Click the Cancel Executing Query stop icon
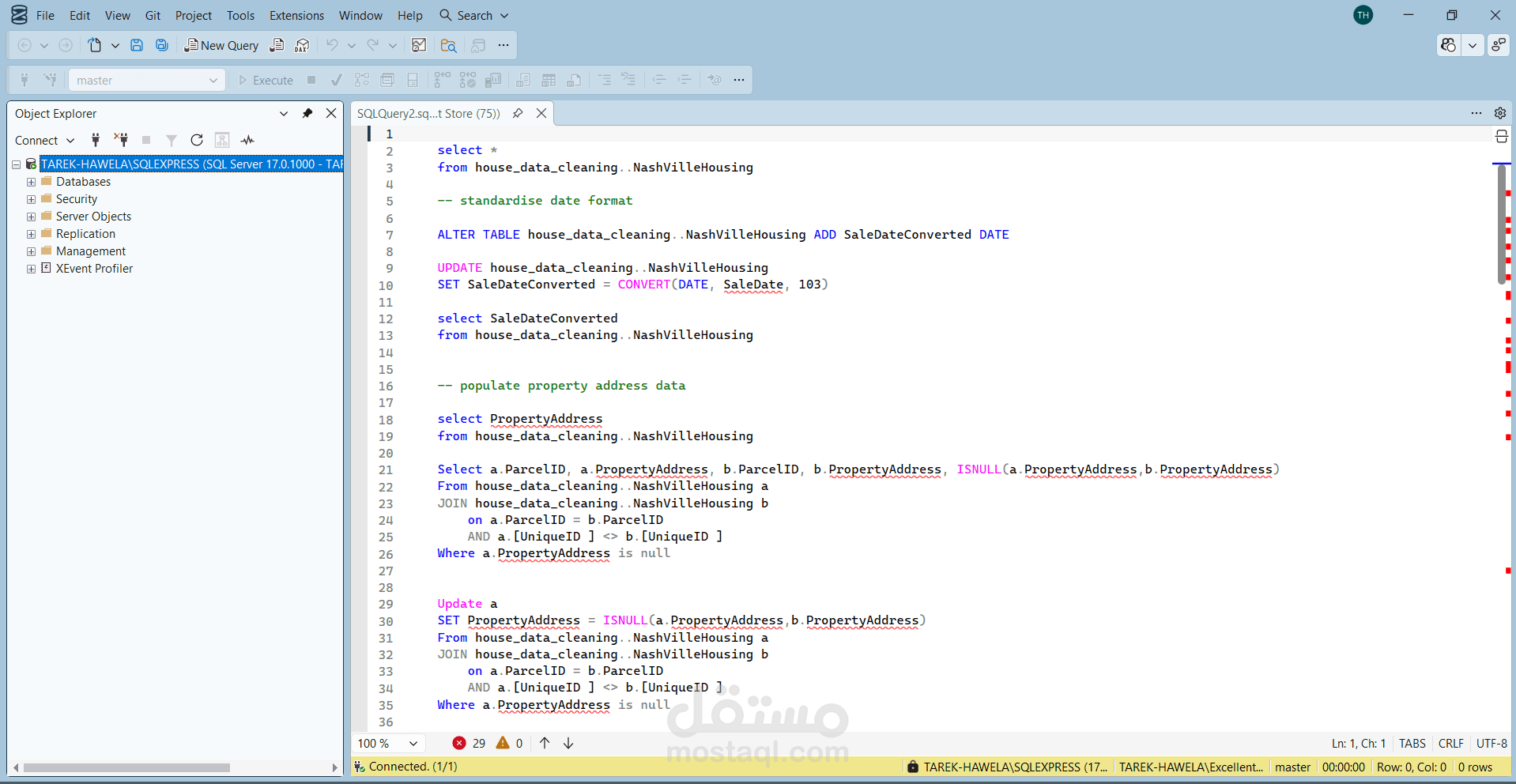1516x784 pixels. 311,80
